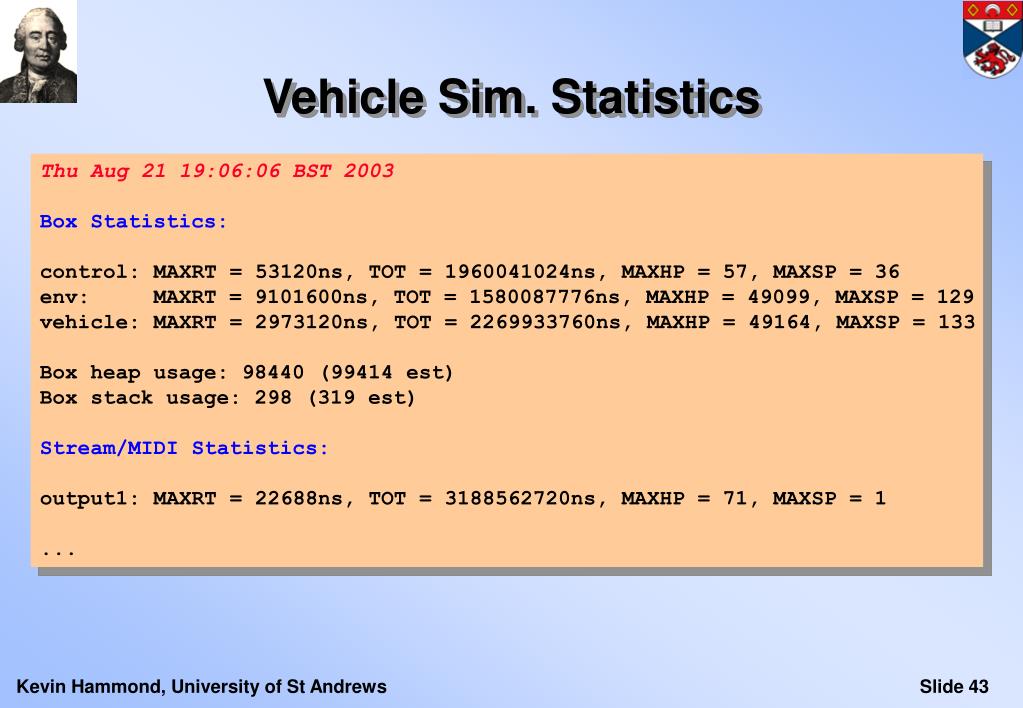1023x708 pixels.
Task: Click the trailing '...' ellipsis line
Action: (58, 553)
